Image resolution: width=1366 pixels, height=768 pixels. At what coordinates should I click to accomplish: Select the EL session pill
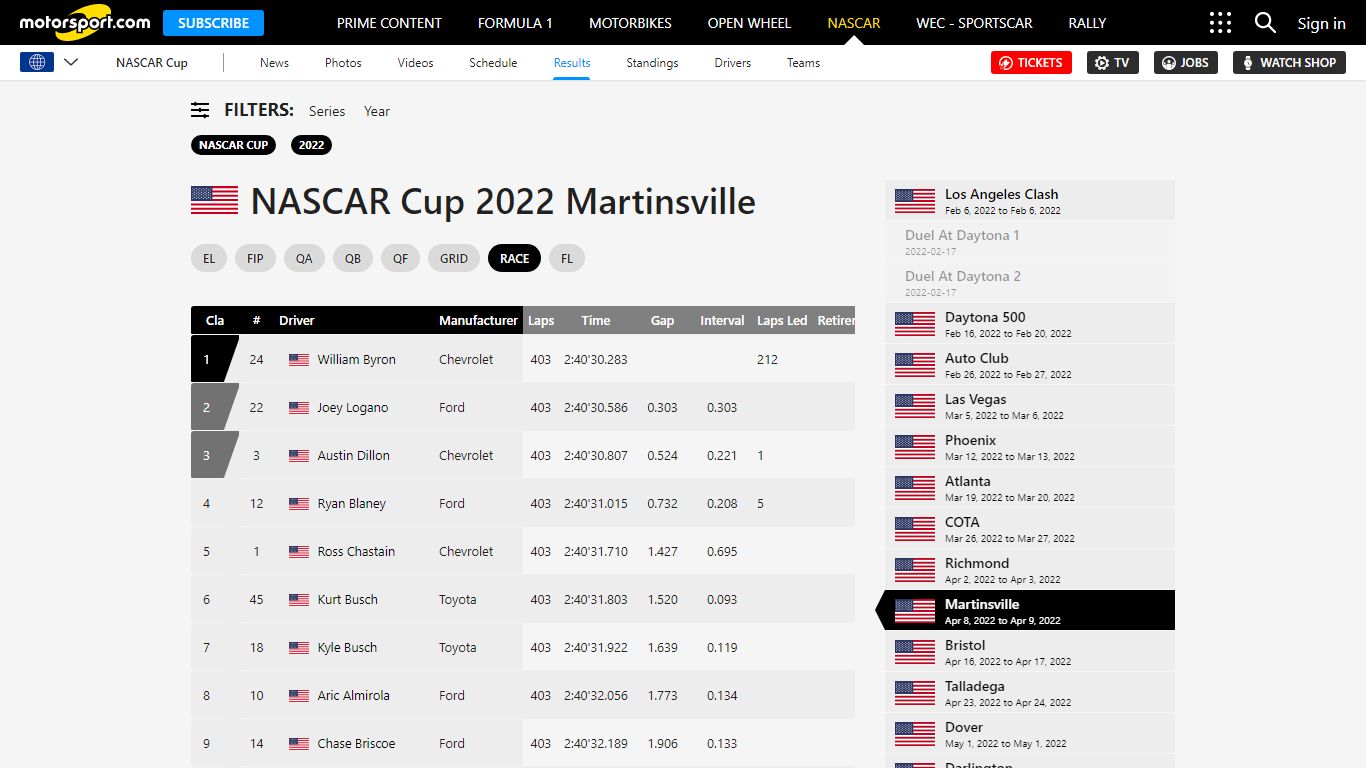(209, 258)
